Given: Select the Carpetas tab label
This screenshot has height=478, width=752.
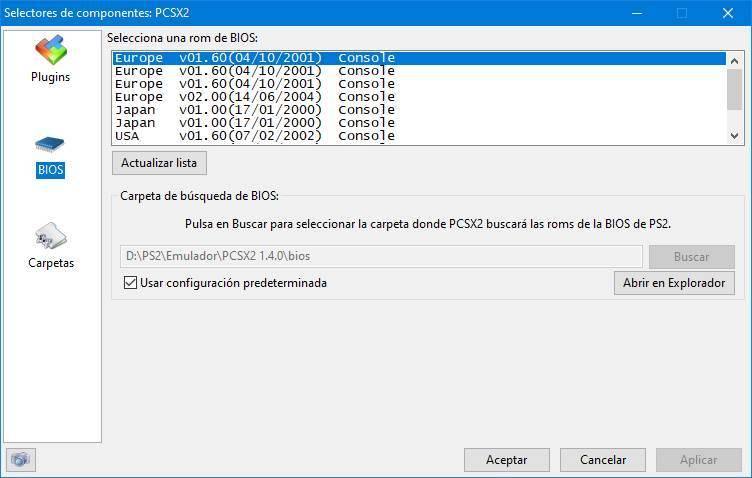Looking at the screenshot, I should click(x=51, y=263).
